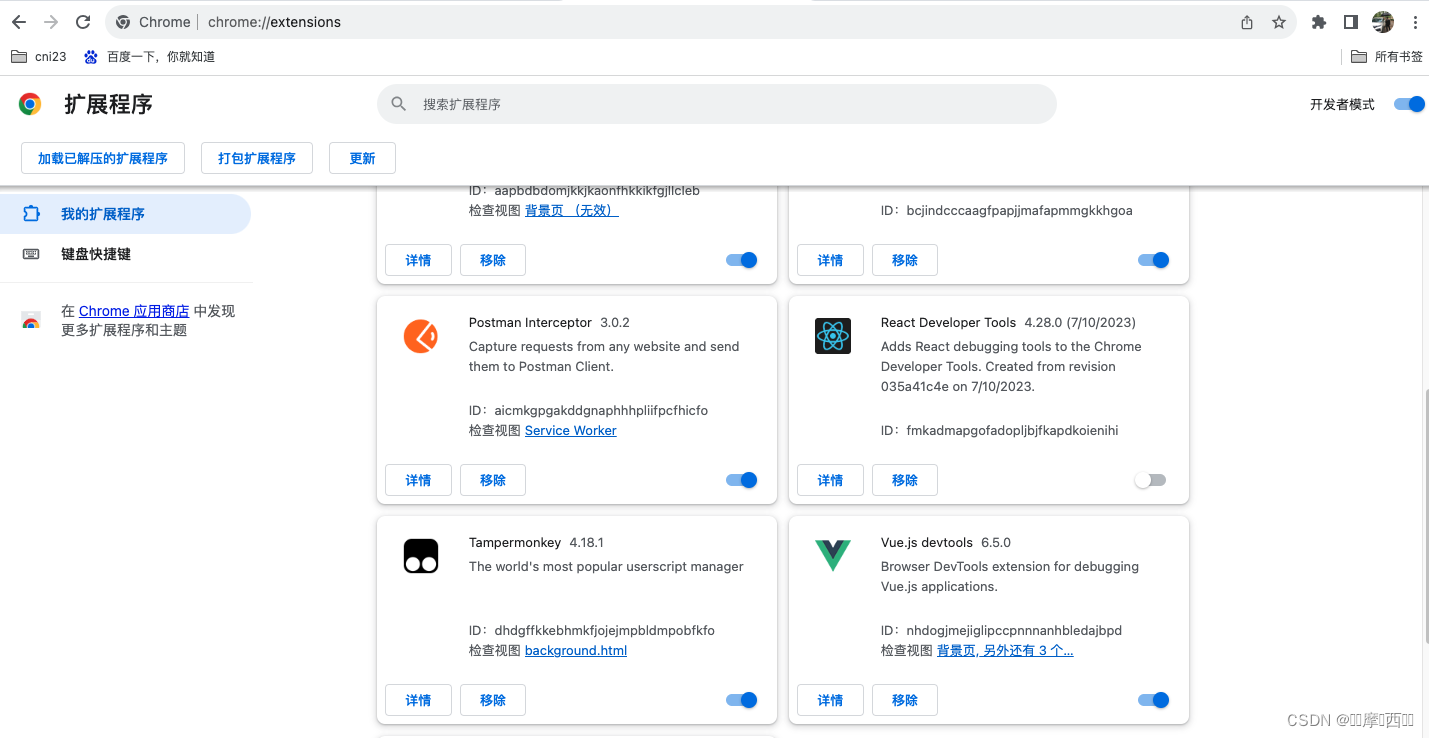Open 详情 above Postman Interceptor card
This screenshot has width=1429, height=738.
(418, 260)
